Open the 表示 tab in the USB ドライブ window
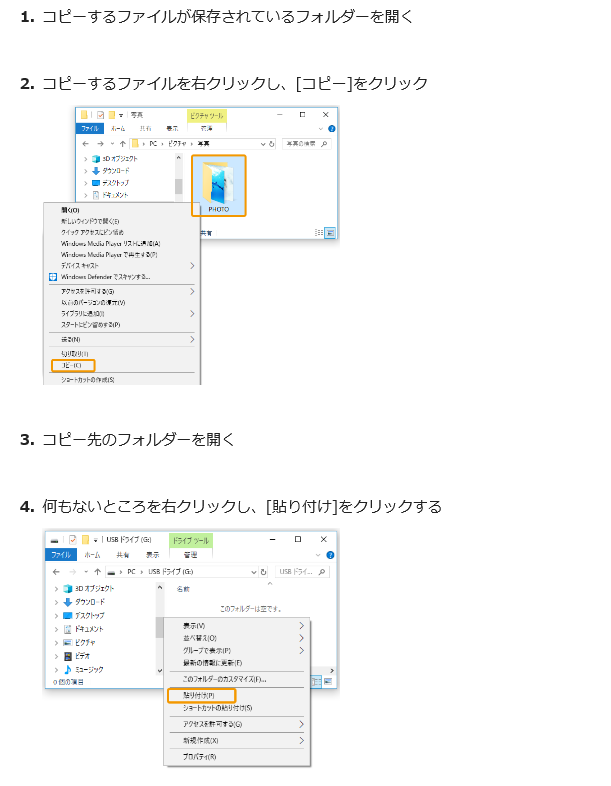 point(152,555)
